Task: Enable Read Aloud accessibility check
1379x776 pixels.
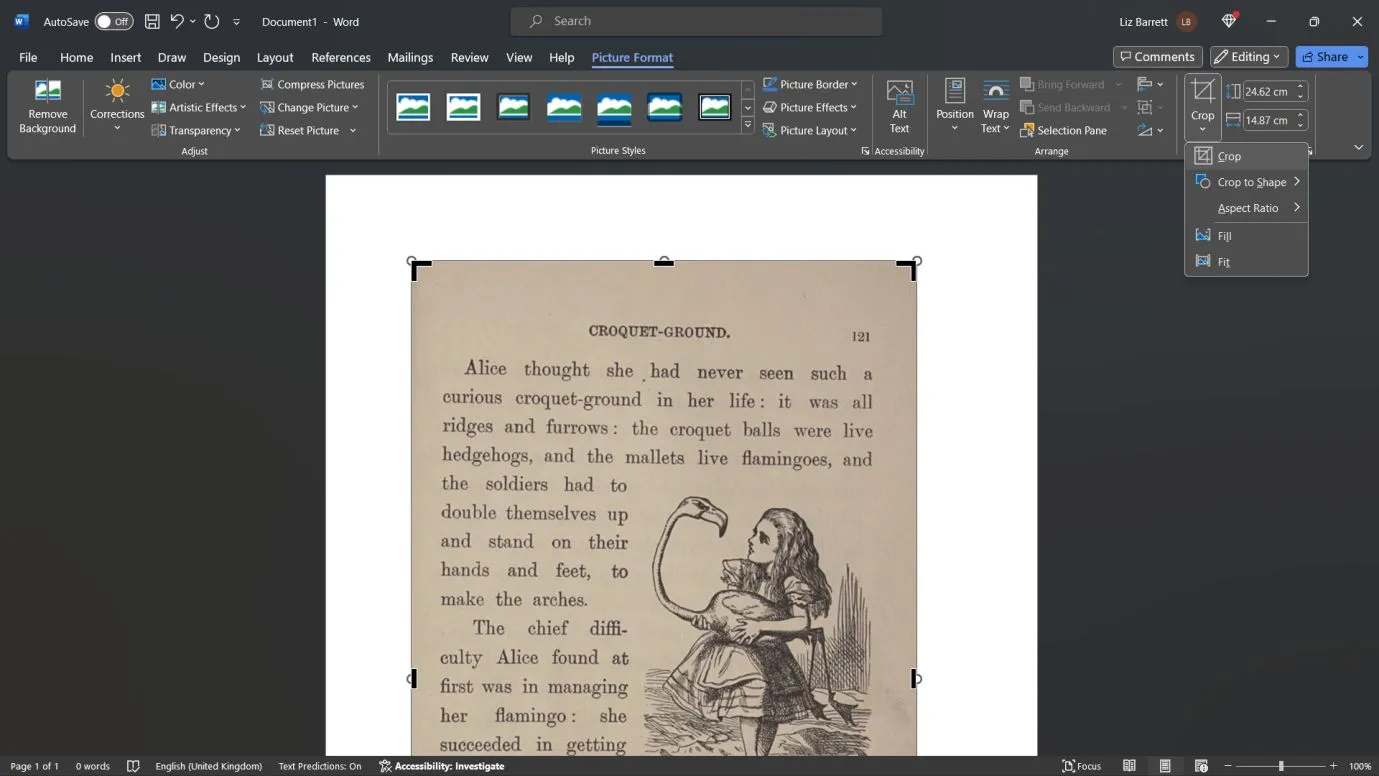Action: tap(443, 766)
